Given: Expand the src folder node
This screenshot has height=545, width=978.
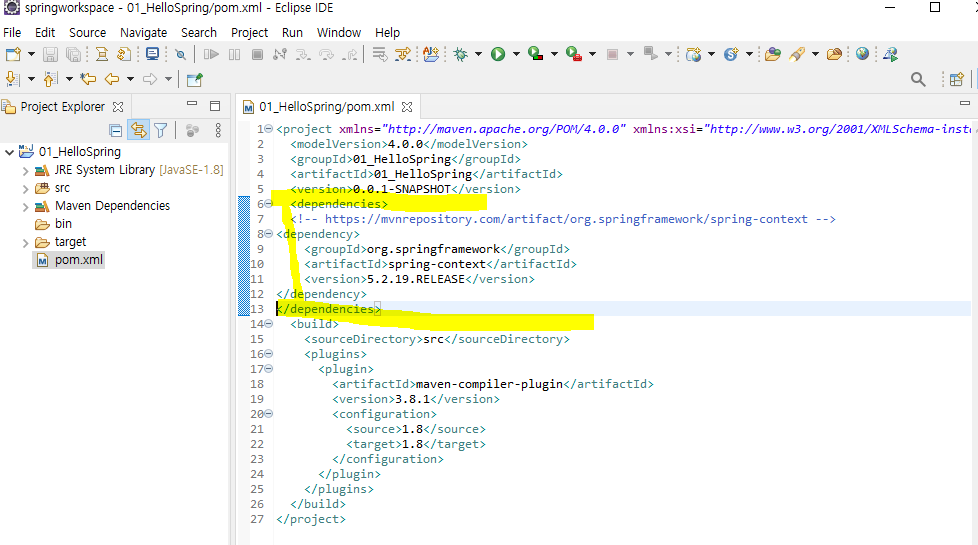Looking at the screenshot, I should pos(26,188).
